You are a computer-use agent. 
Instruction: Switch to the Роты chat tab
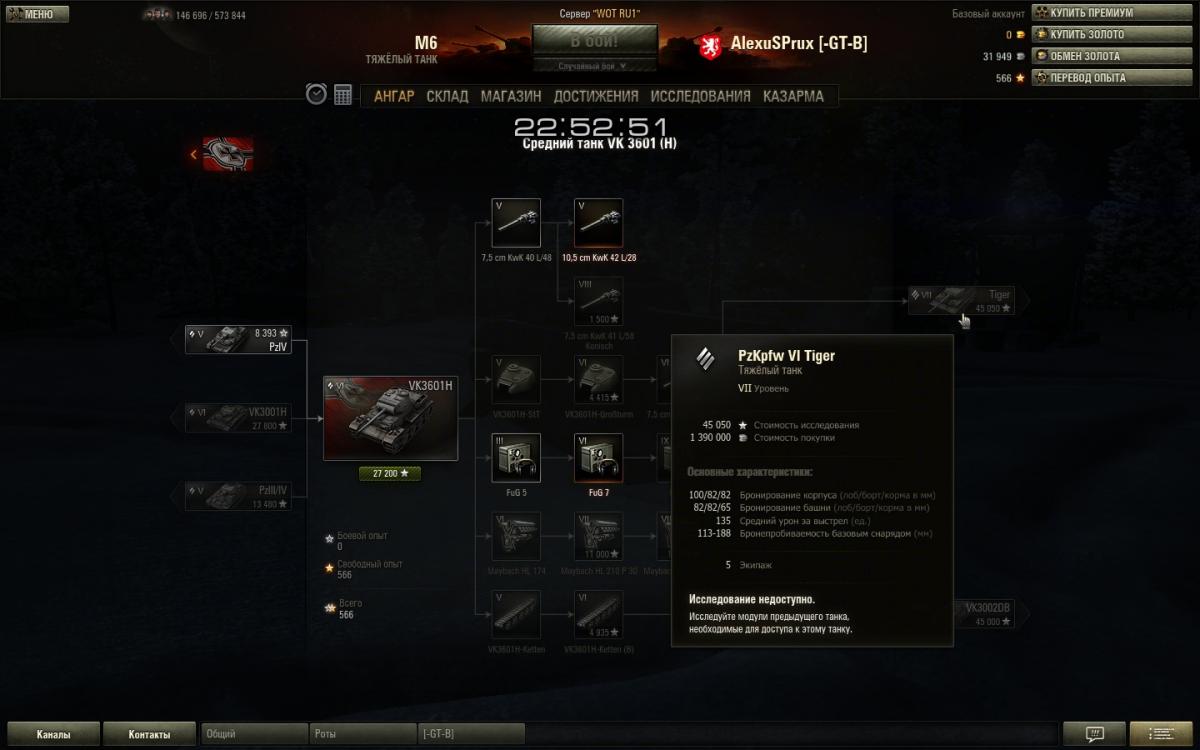[363, 734]
